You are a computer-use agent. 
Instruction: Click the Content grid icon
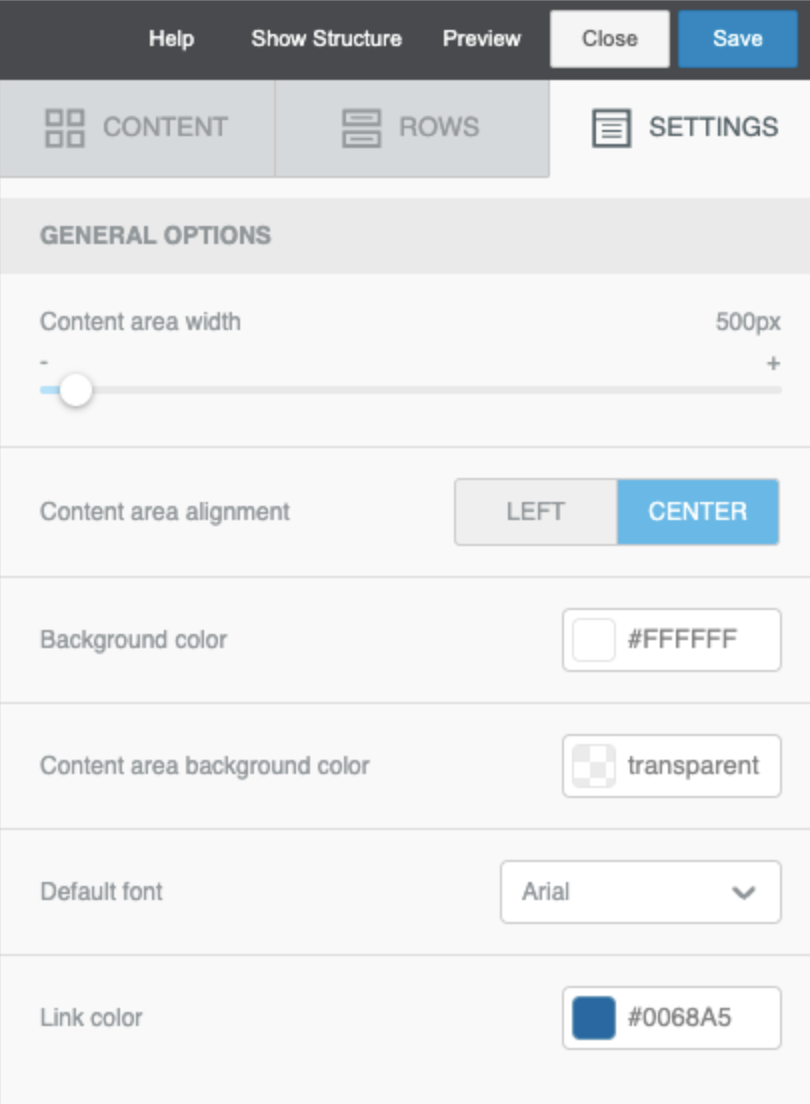point(65,128)
